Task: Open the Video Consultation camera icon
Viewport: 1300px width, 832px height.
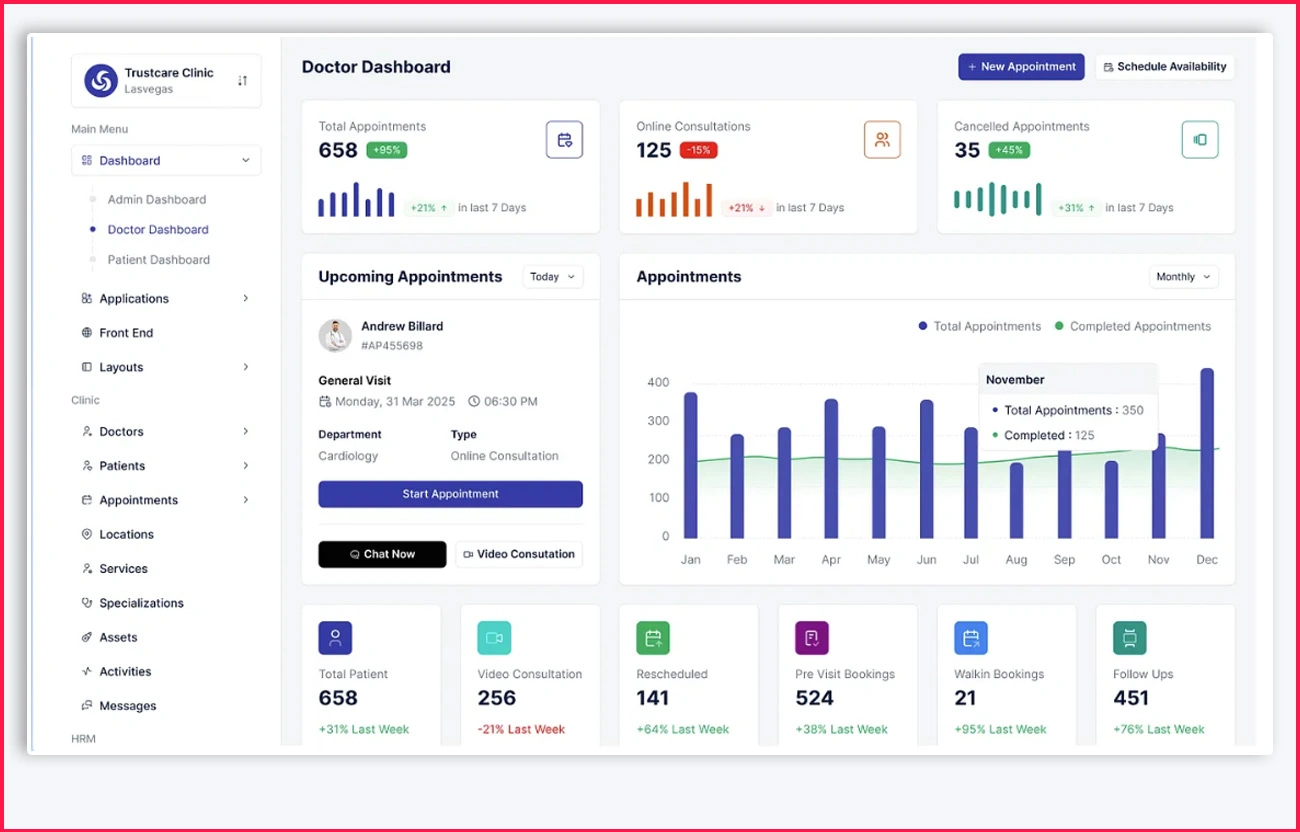Action: (x=494, y=637)
